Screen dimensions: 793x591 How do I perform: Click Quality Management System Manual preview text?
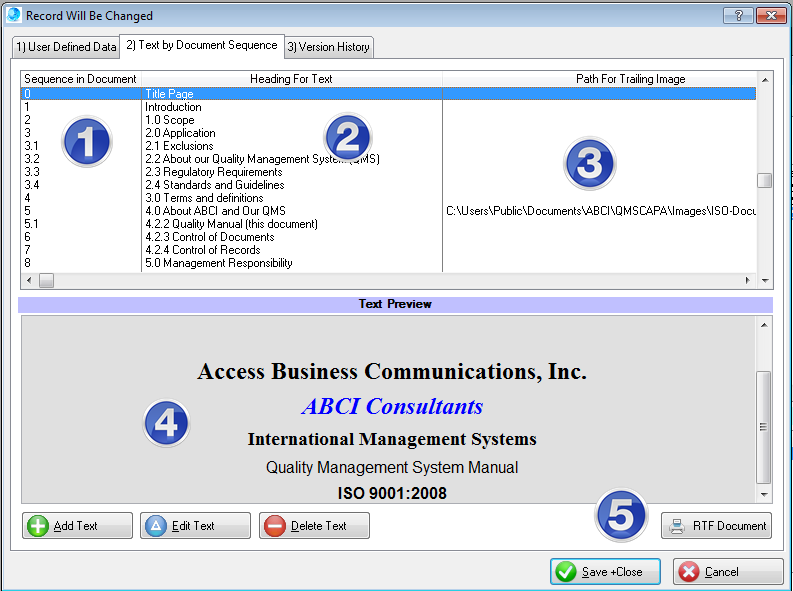coord(392,467)
